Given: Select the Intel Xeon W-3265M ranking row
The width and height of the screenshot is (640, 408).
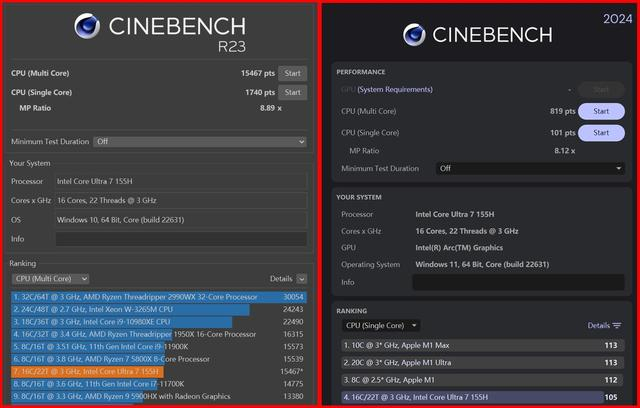Looking at the screenshot, I should click(159, 309).
